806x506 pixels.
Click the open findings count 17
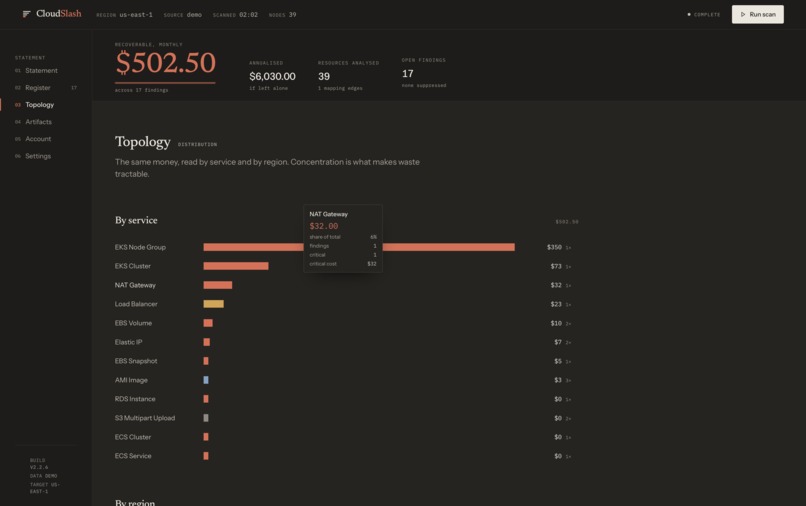[x=408, y=74]
